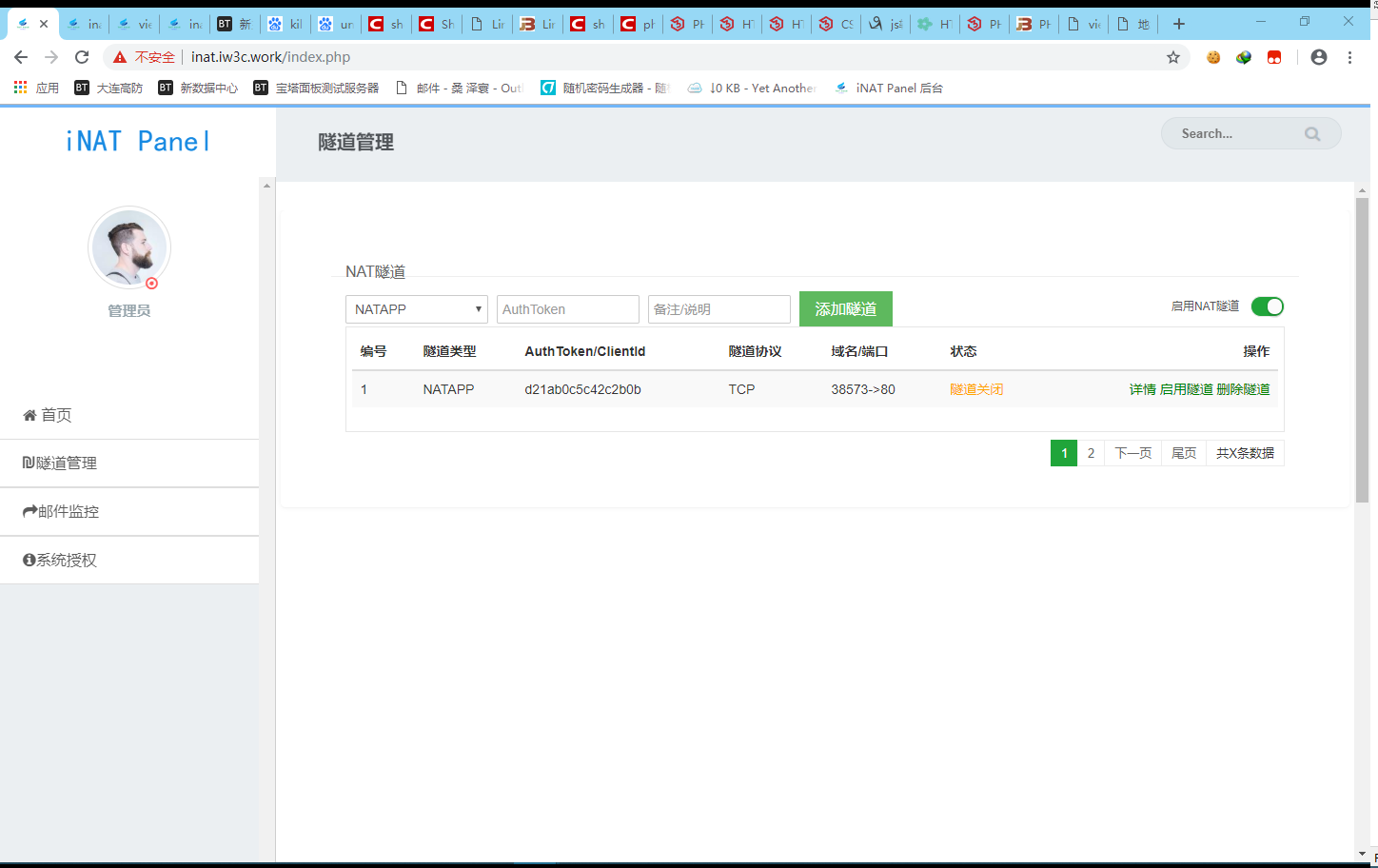The height and width of the screenshot is (868, 1378).
Task: Switch to the BT 新 browser tab
Action: 234,24
